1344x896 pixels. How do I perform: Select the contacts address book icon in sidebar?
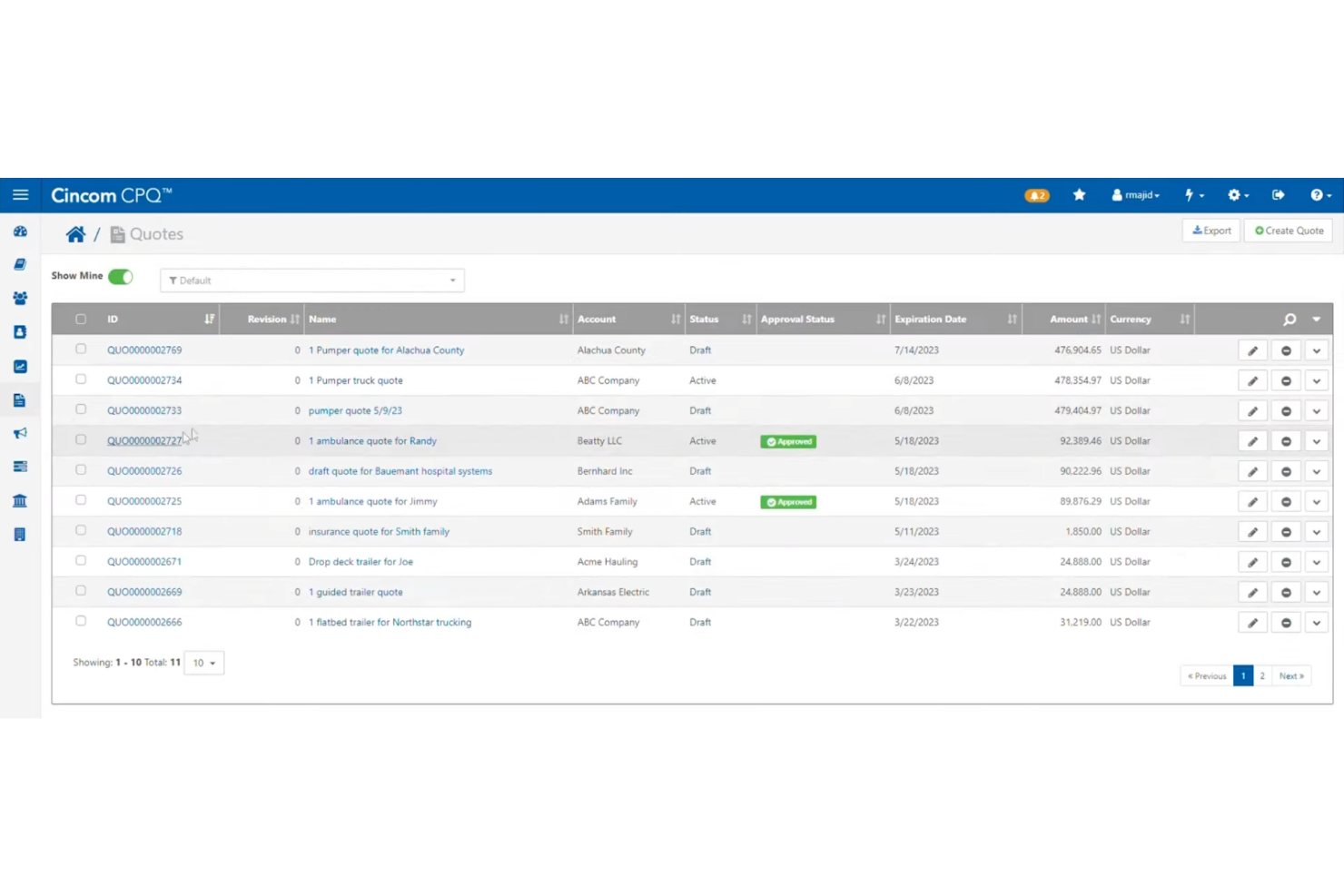click(x=20, y=332)
